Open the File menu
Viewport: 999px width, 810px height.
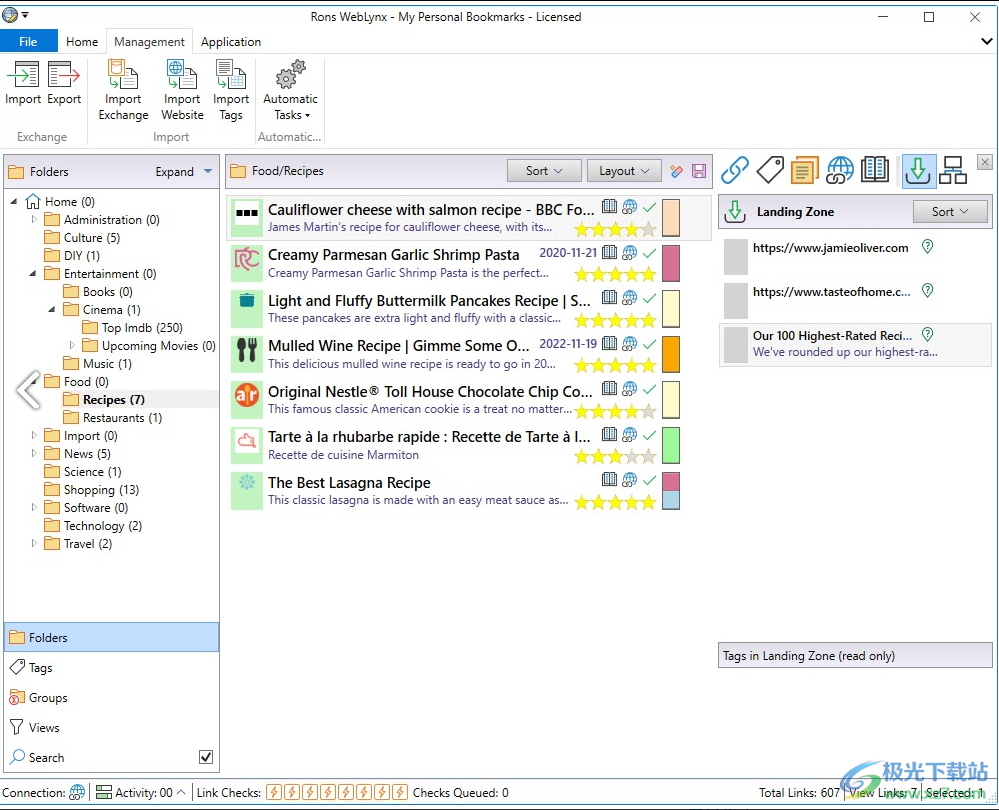point(28,42)
